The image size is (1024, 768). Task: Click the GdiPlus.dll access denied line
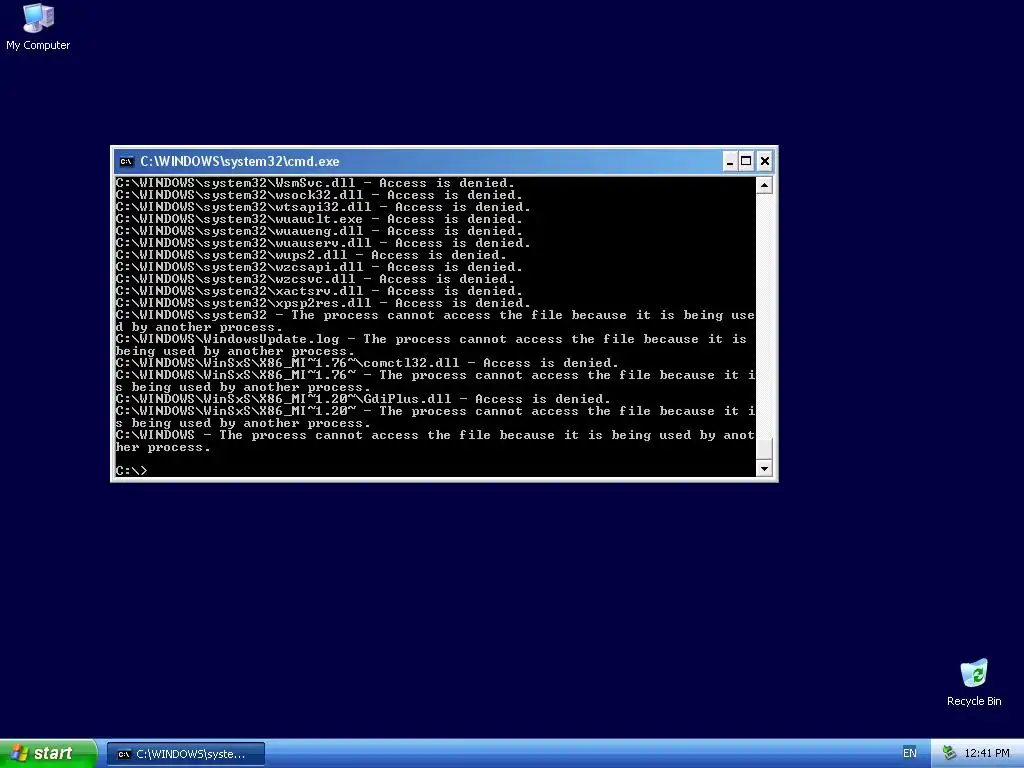[x=363, y=399]
